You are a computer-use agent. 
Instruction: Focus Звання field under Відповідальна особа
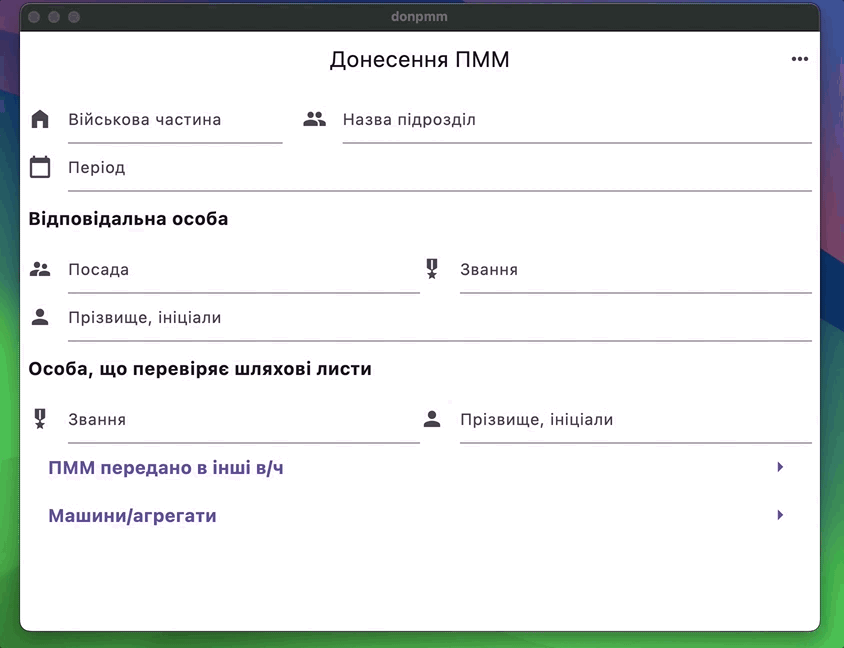click(x=636, y=270)
